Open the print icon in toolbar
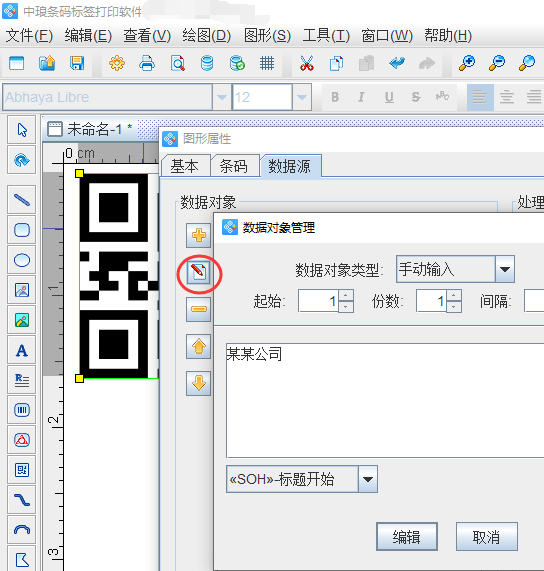Screen dimensions: 544x571 click(x=147, y=63)
